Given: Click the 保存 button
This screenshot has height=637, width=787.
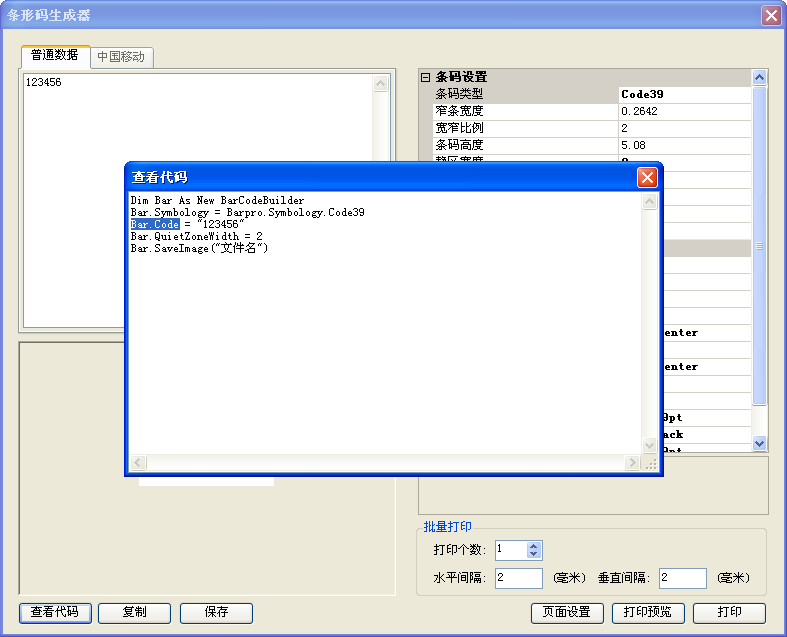Looking at the screenshot, I should click(x=216, y=612).
